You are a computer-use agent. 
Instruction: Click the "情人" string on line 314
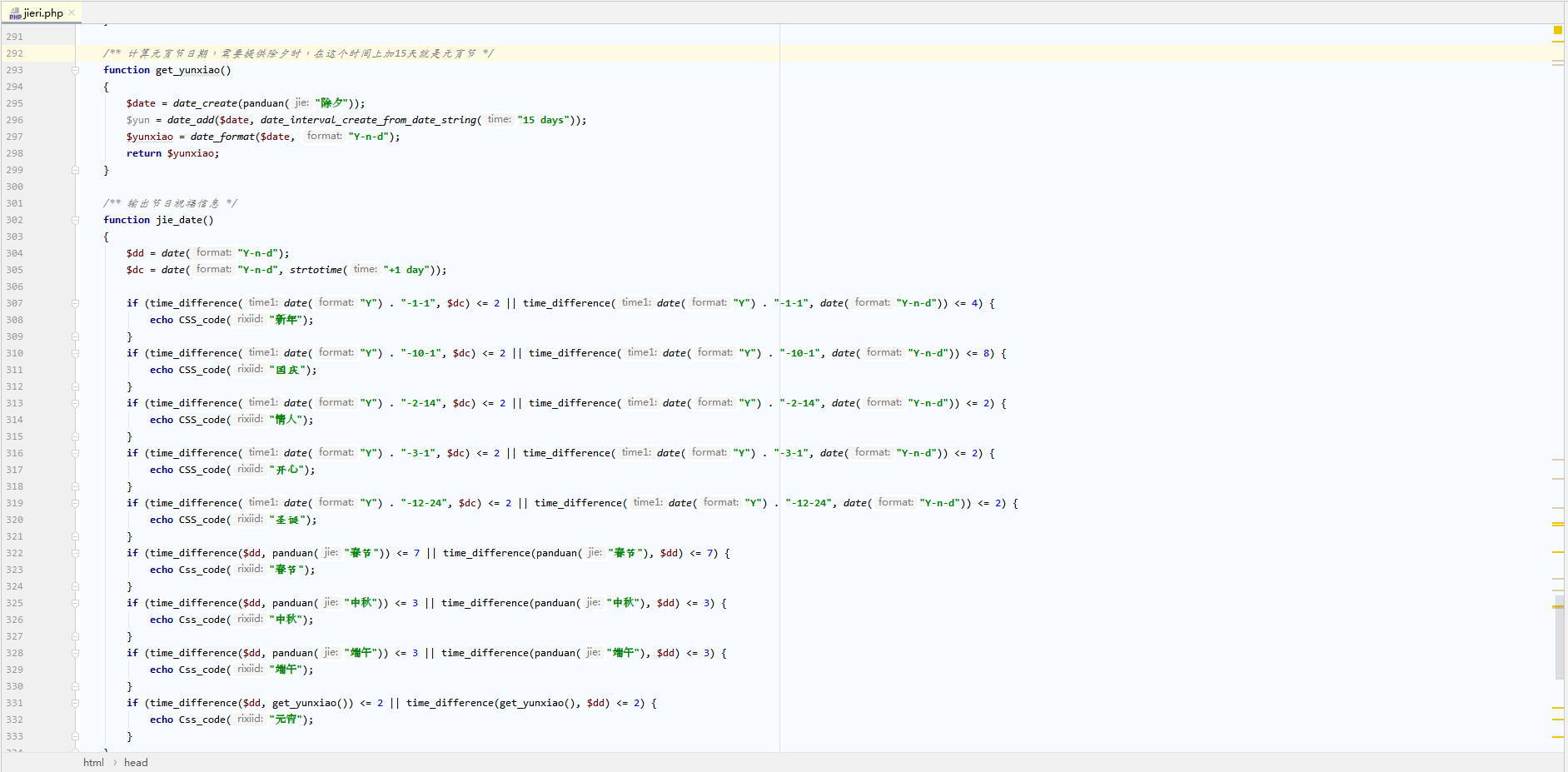pyautogui.click(x=286, y=420)
